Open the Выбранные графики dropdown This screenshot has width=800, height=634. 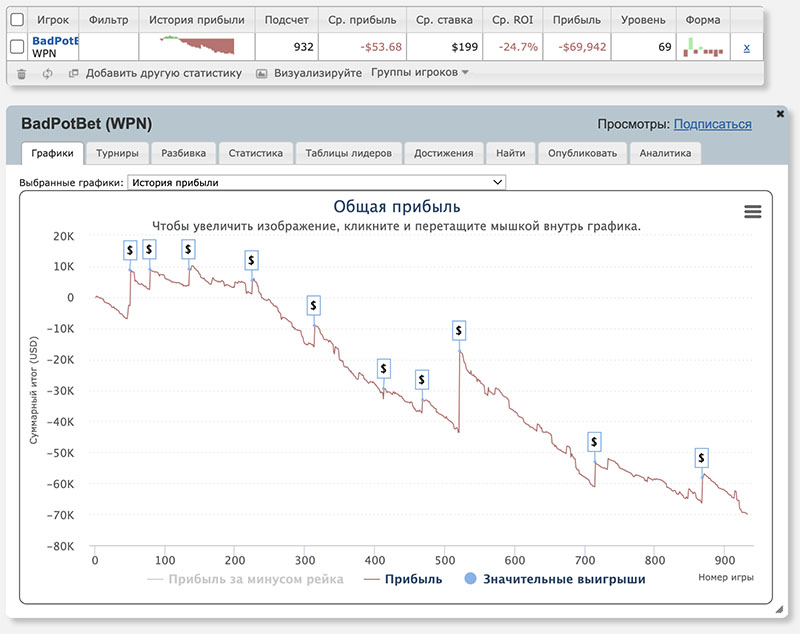[317, 182]
